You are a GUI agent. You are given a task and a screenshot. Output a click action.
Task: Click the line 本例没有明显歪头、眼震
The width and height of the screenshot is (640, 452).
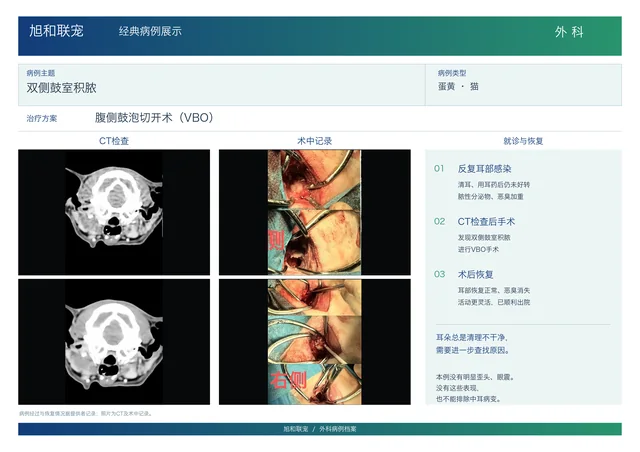click(475, 377)
